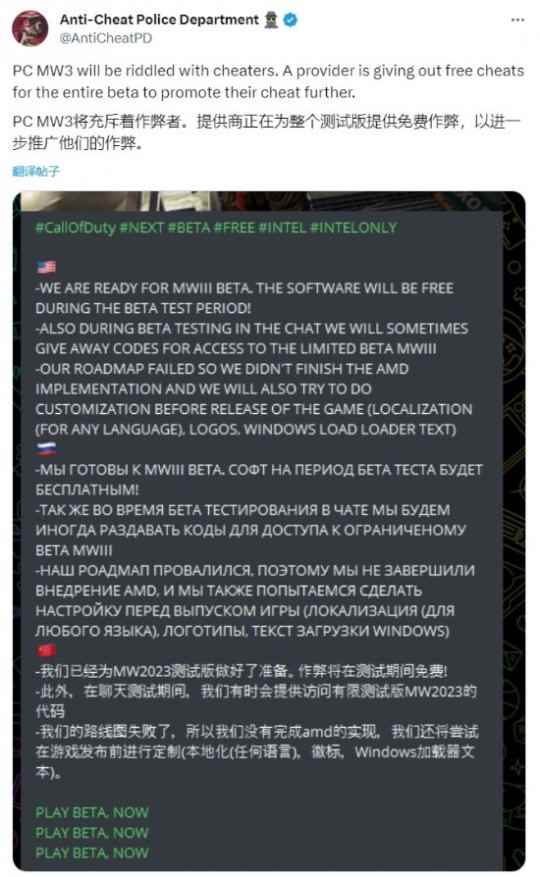Viewport: 540px width, 877px height.
Task: Click the United States flag icon
Action: 46,267
